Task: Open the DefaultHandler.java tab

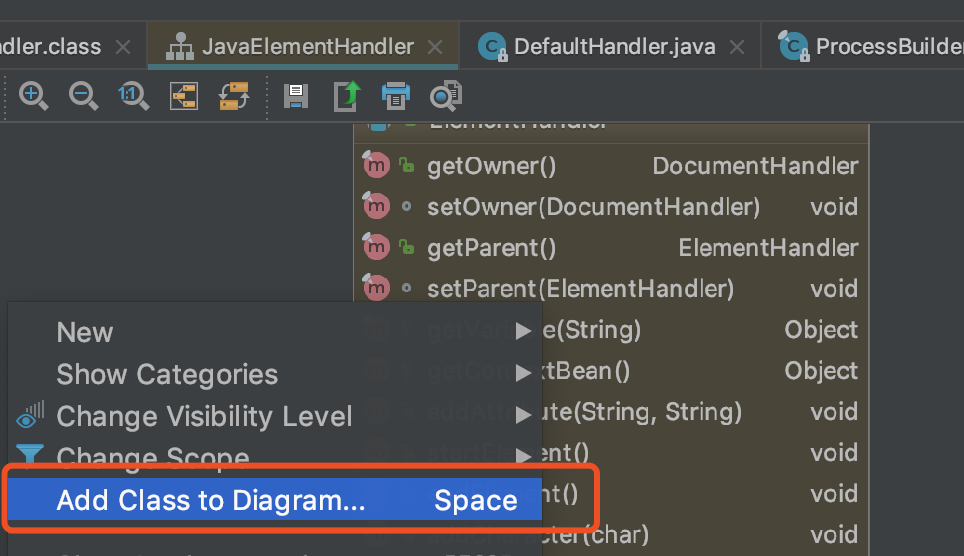Action: coord(614,47)
